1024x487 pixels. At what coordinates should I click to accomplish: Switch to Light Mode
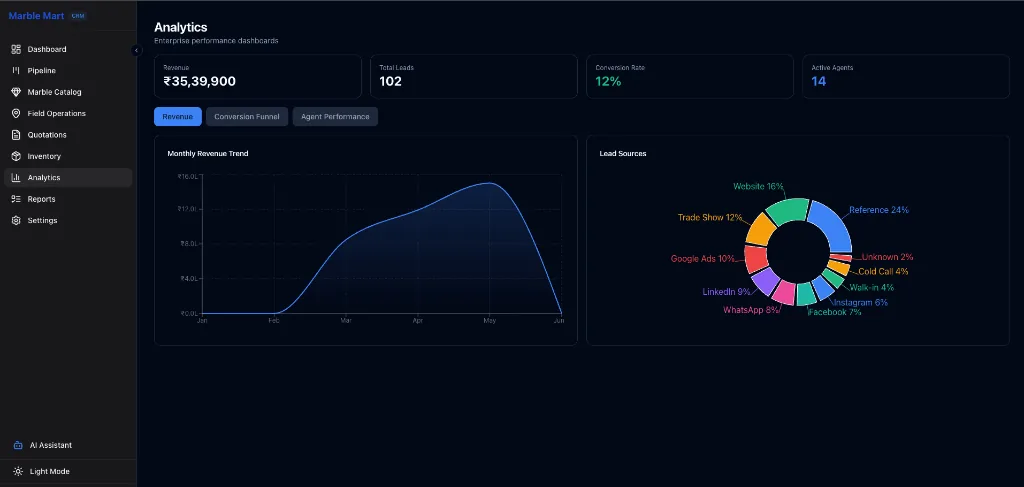pyautogui.click(x=68, y=471)
